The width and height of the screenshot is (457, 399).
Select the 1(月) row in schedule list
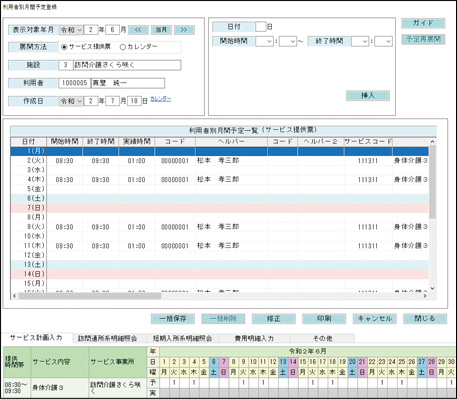coord(219,151)
